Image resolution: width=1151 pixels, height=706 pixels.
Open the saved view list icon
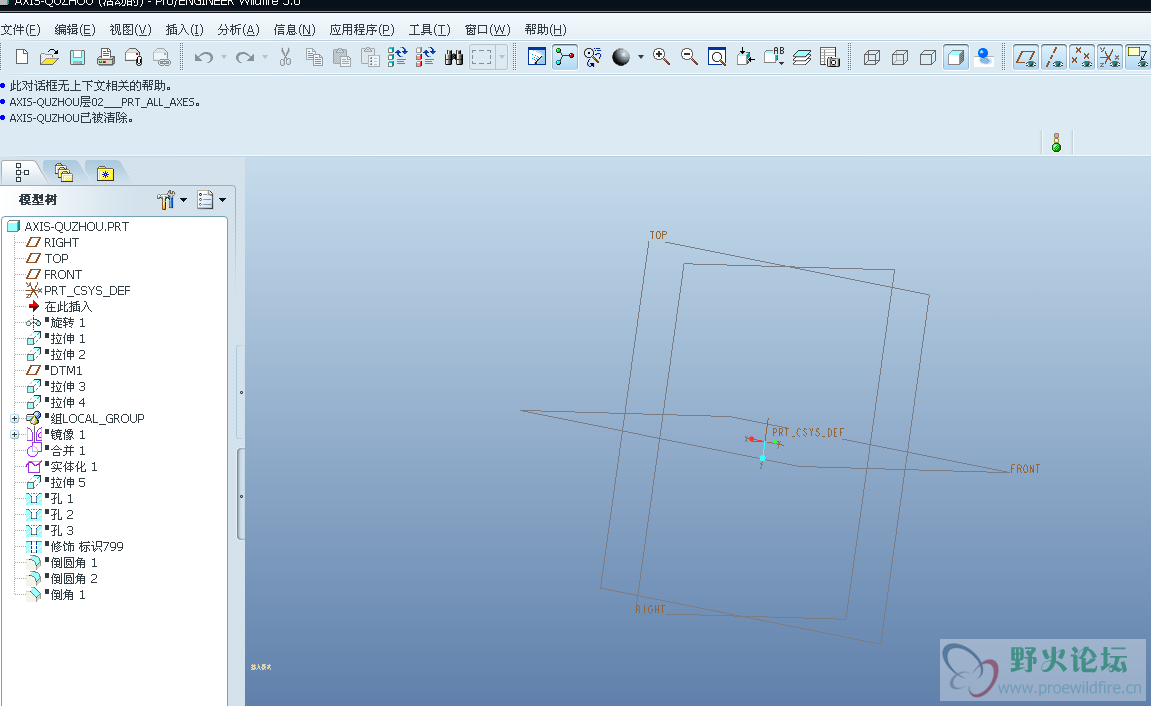774,57
